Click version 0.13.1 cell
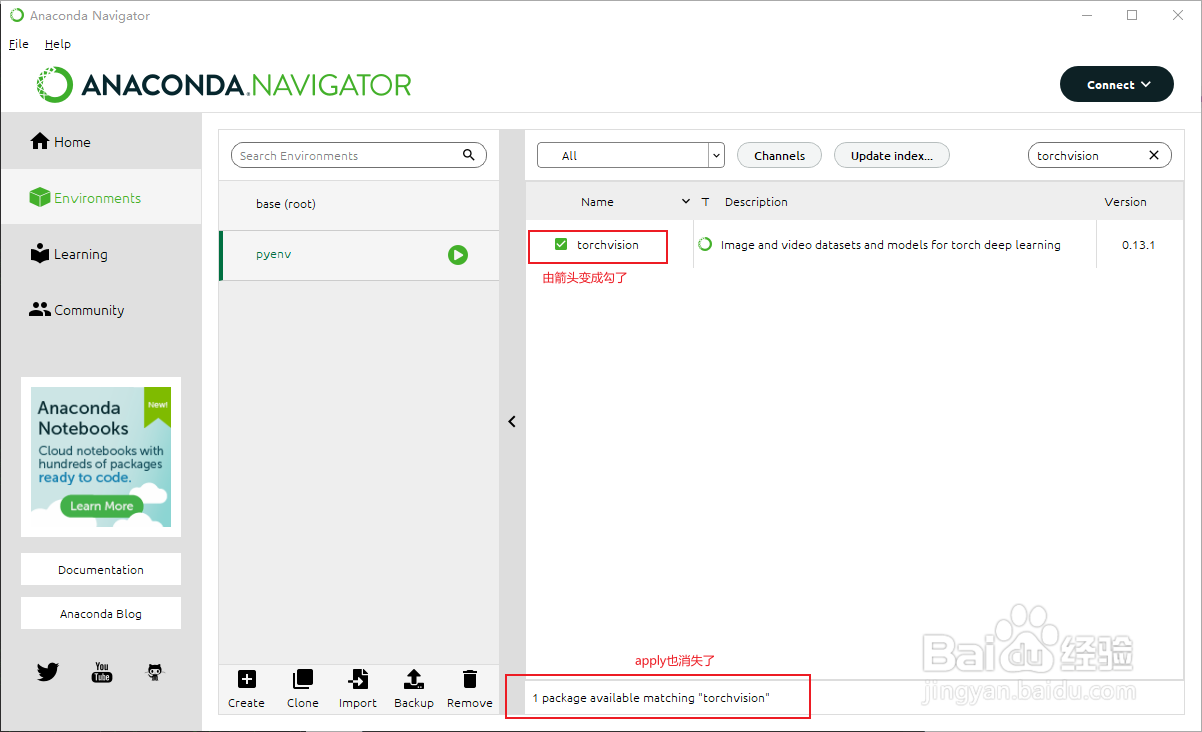This screenshot has height=732, width=1202. (x=1138, y=244)
